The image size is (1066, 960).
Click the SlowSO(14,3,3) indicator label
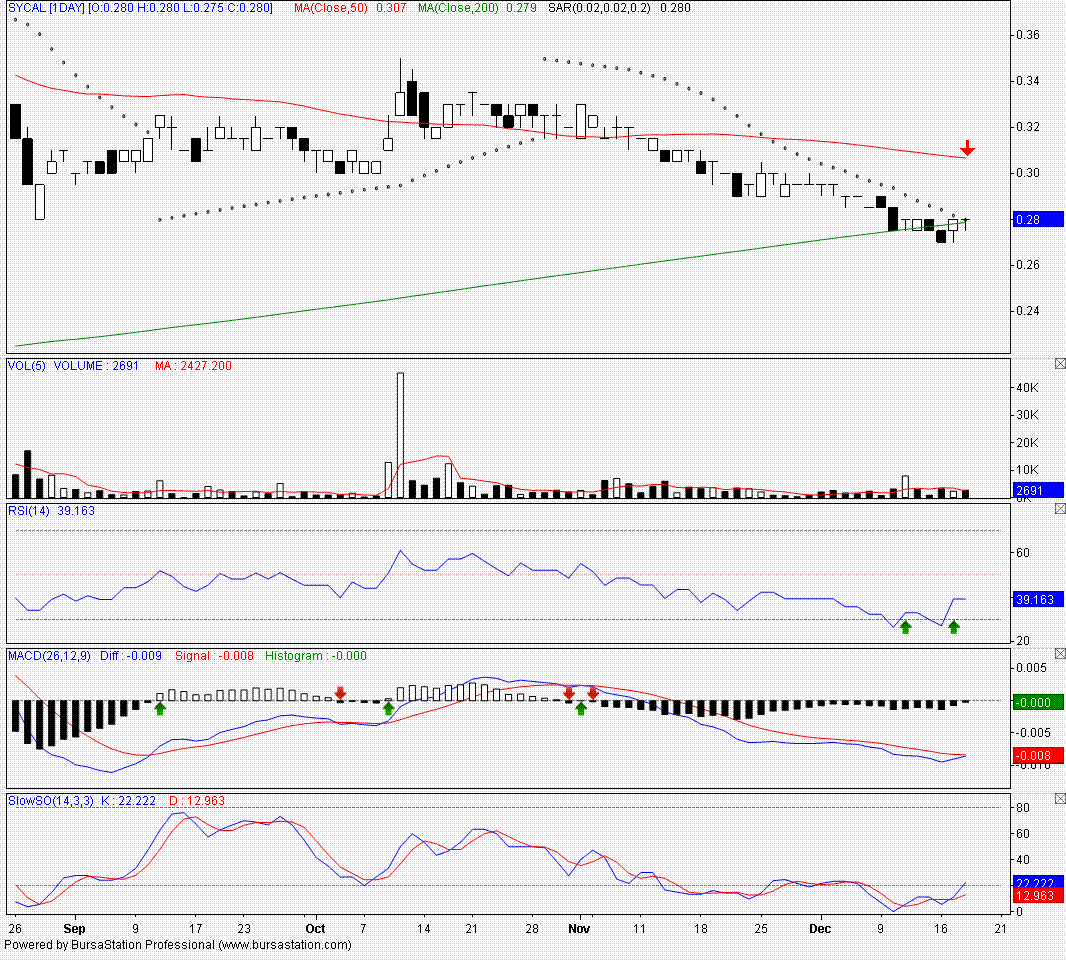pos(51,801)
